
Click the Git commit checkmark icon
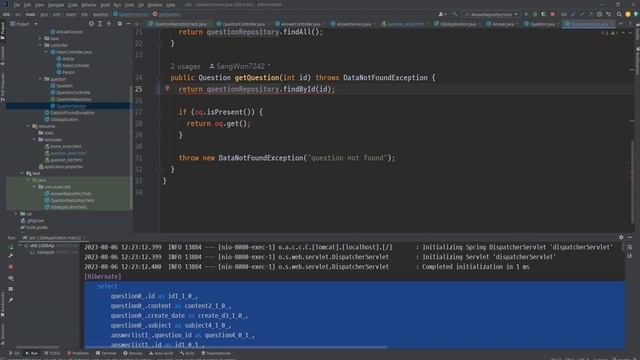coord(582,14)
